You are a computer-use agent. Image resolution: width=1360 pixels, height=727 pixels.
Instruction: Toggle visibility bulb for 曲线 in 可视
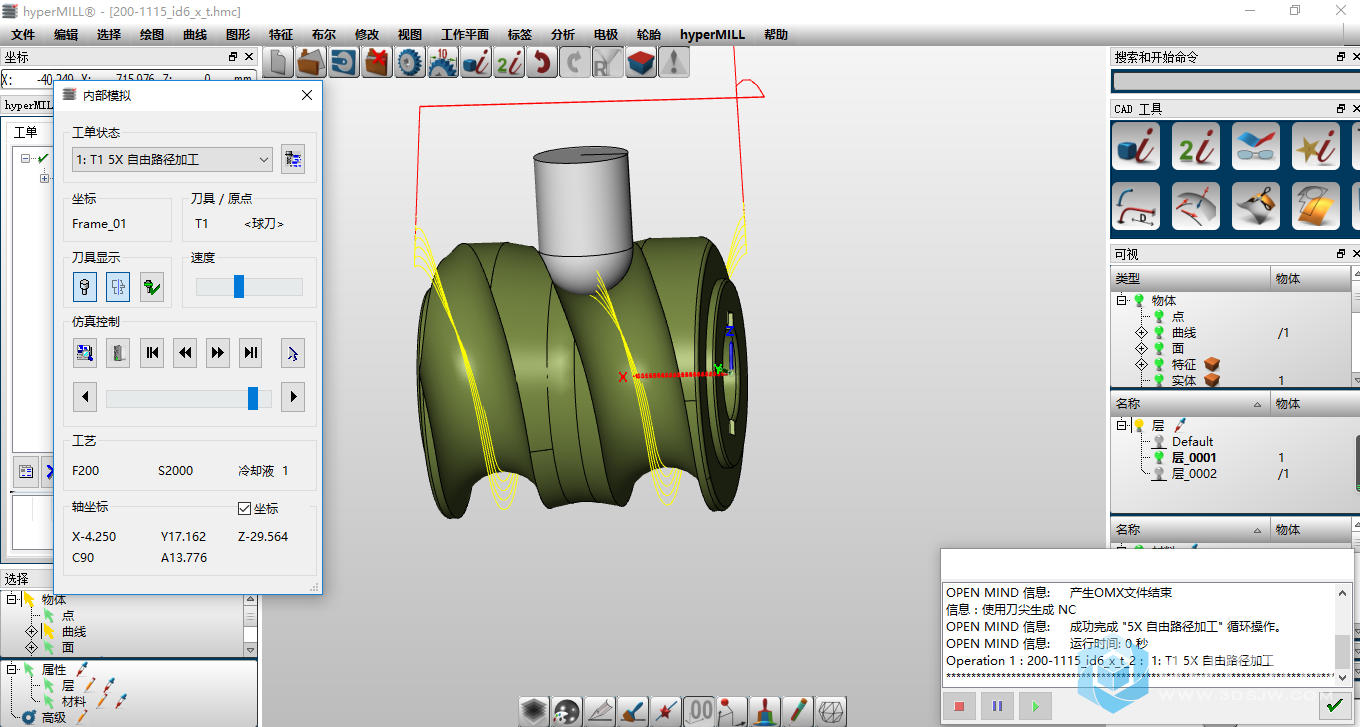click(1161, 332)
